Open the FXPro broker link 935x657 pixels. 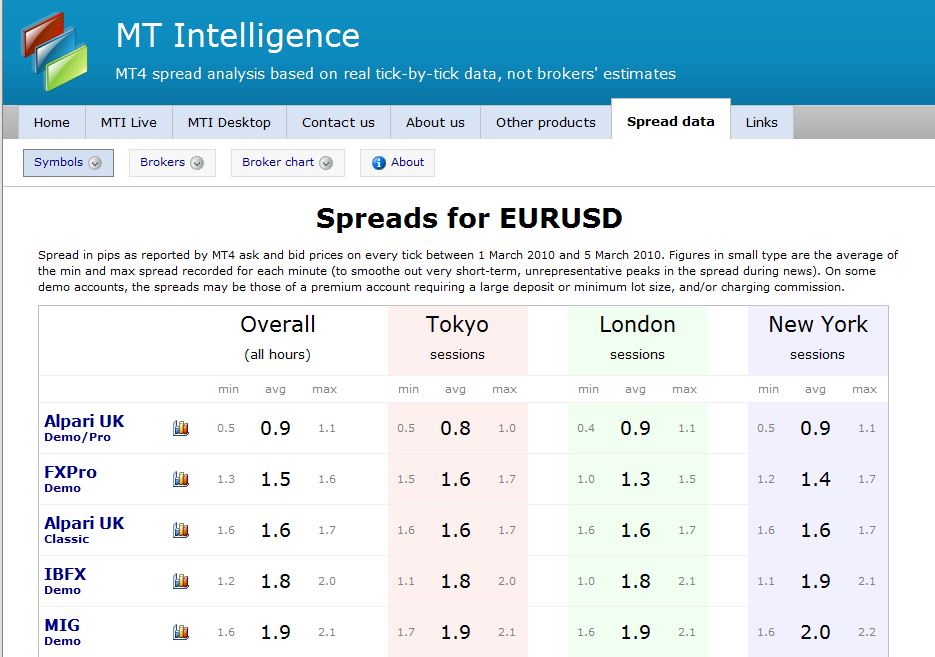[x=70, y=472]
